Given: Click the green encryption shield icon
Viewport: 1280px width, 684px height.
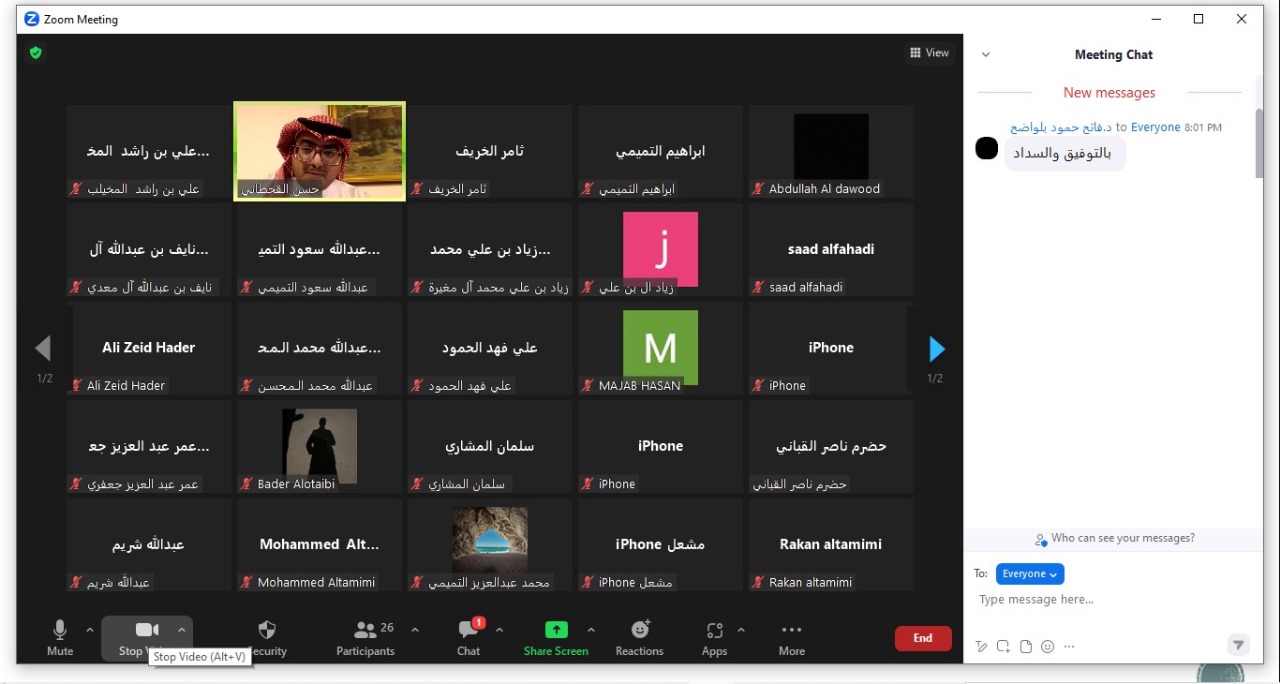Looking at the screenshot, I should coord(36,53).
